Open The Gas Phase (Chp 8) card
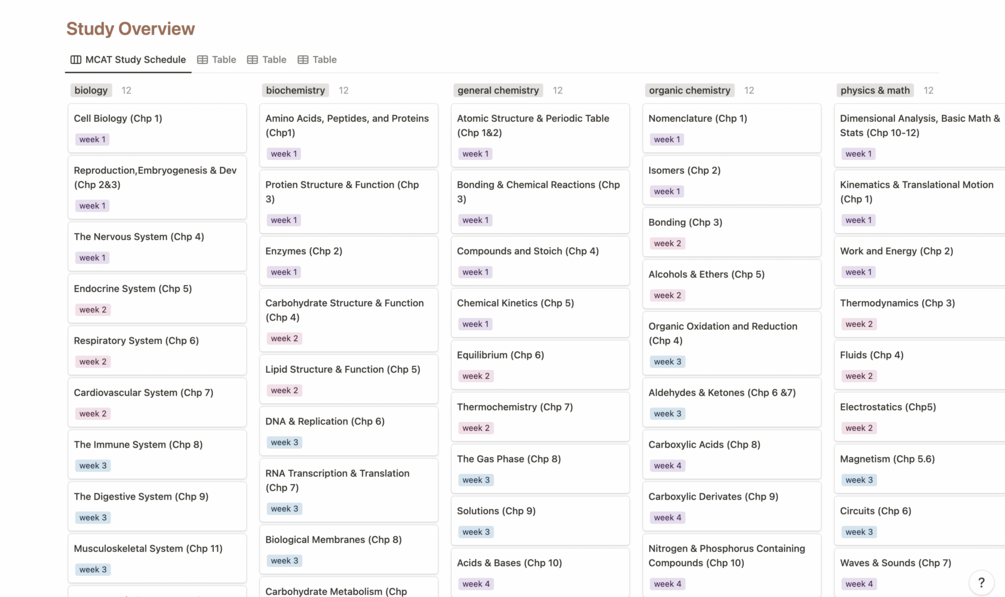 [540, 469]
